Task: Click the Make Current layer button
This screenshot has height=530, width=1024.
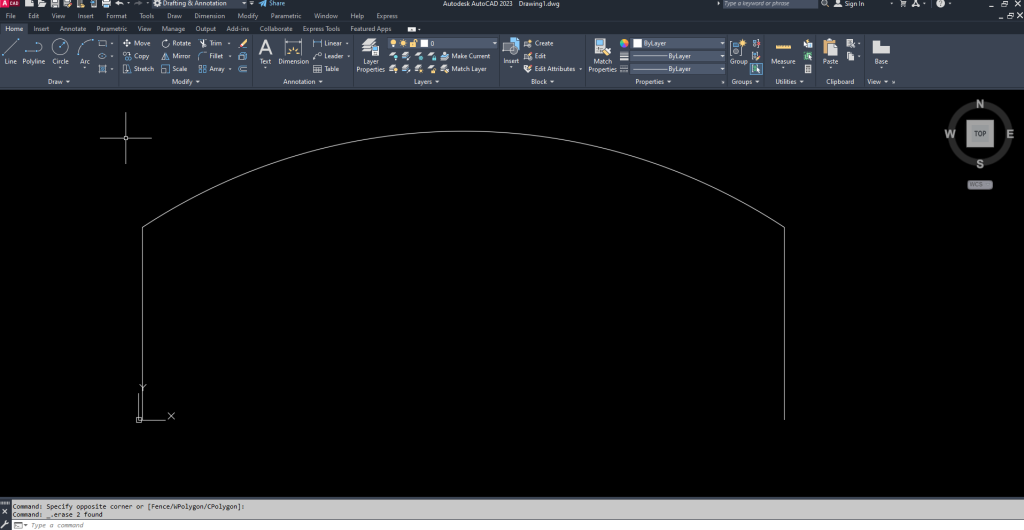Action: (x=465, y=56)
